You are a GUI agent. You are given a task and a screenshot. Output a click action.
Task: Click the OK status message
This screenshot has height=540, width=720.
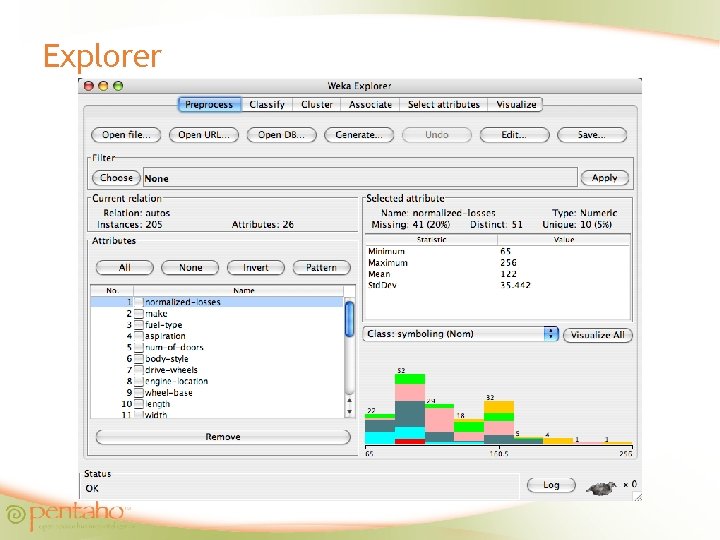(92, 489)
